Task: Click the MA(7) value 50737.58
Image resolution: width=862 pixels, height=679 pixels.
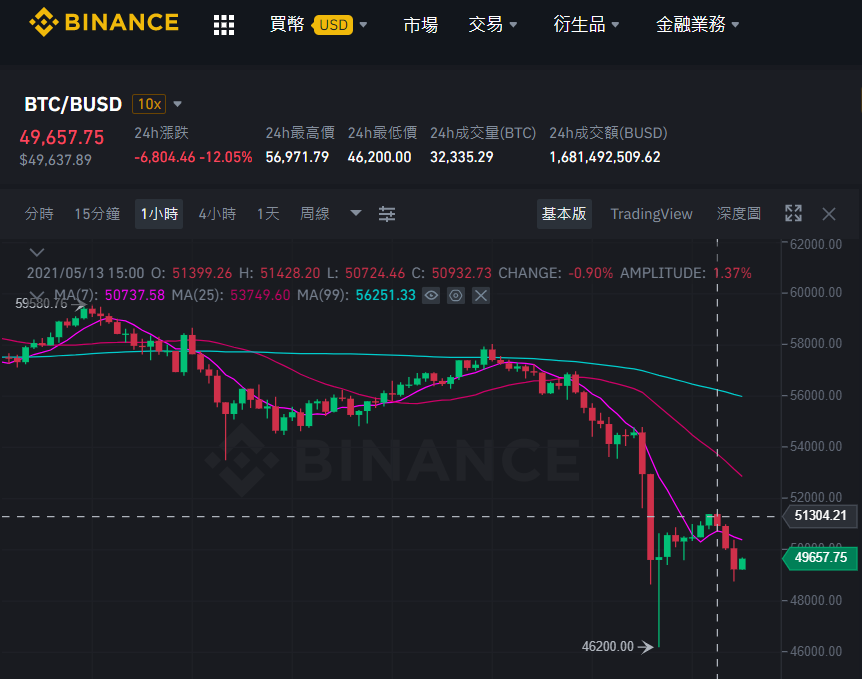Action: 135,295
